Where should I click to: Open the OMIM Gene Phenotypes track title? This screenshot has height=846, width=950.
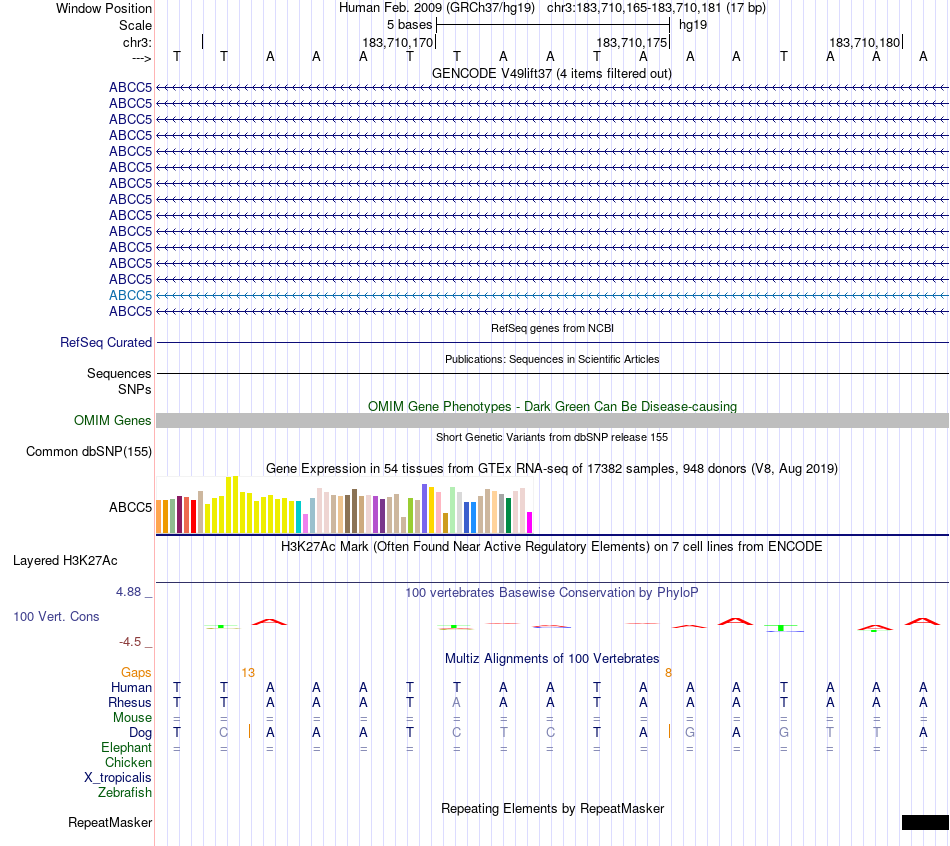click(x=552, y=407)
